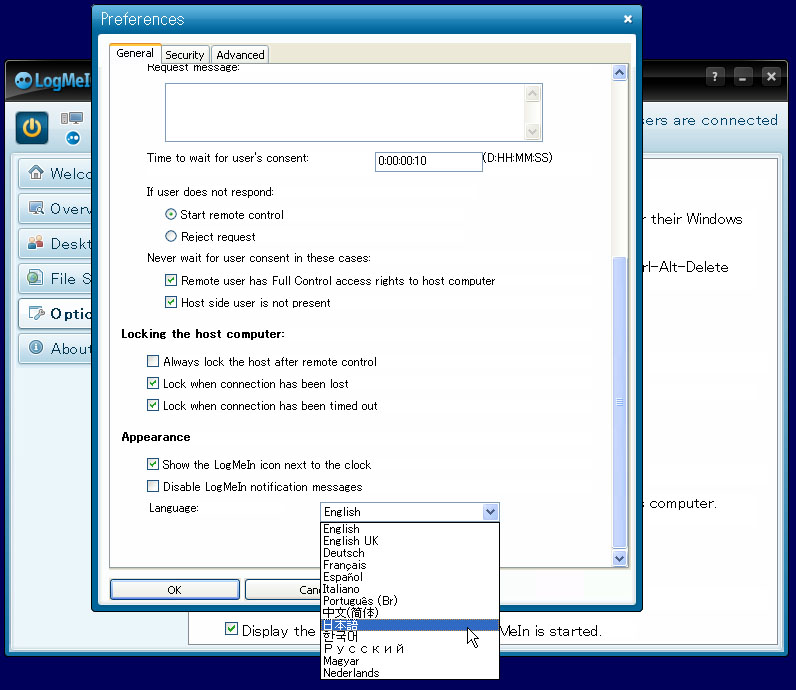Click the OK button
The height and width of the screenshot is (690, 796).
[x=175, y=589]
